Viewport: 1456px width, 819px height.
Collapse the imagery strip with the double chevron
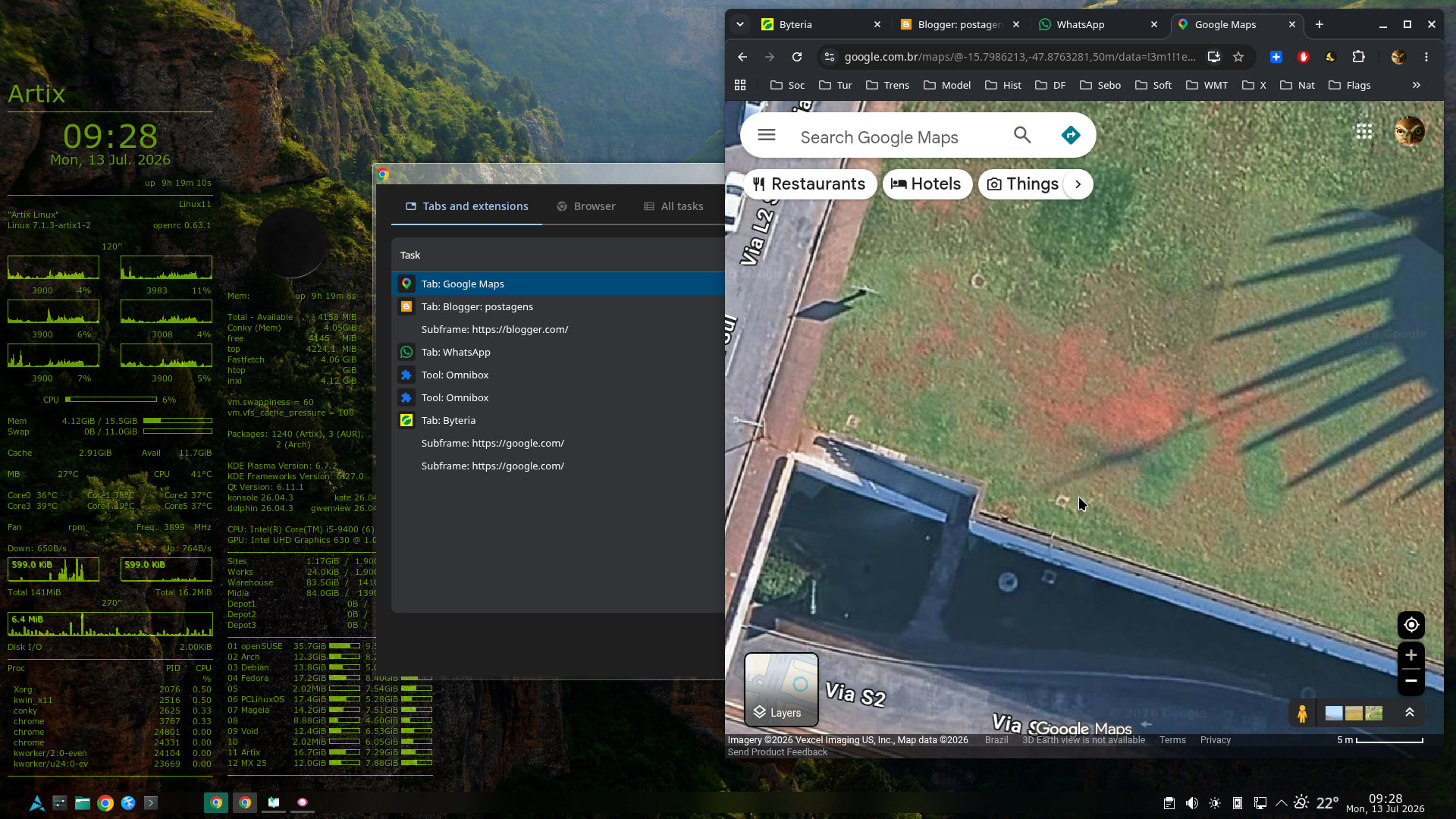pos(1410,713)
